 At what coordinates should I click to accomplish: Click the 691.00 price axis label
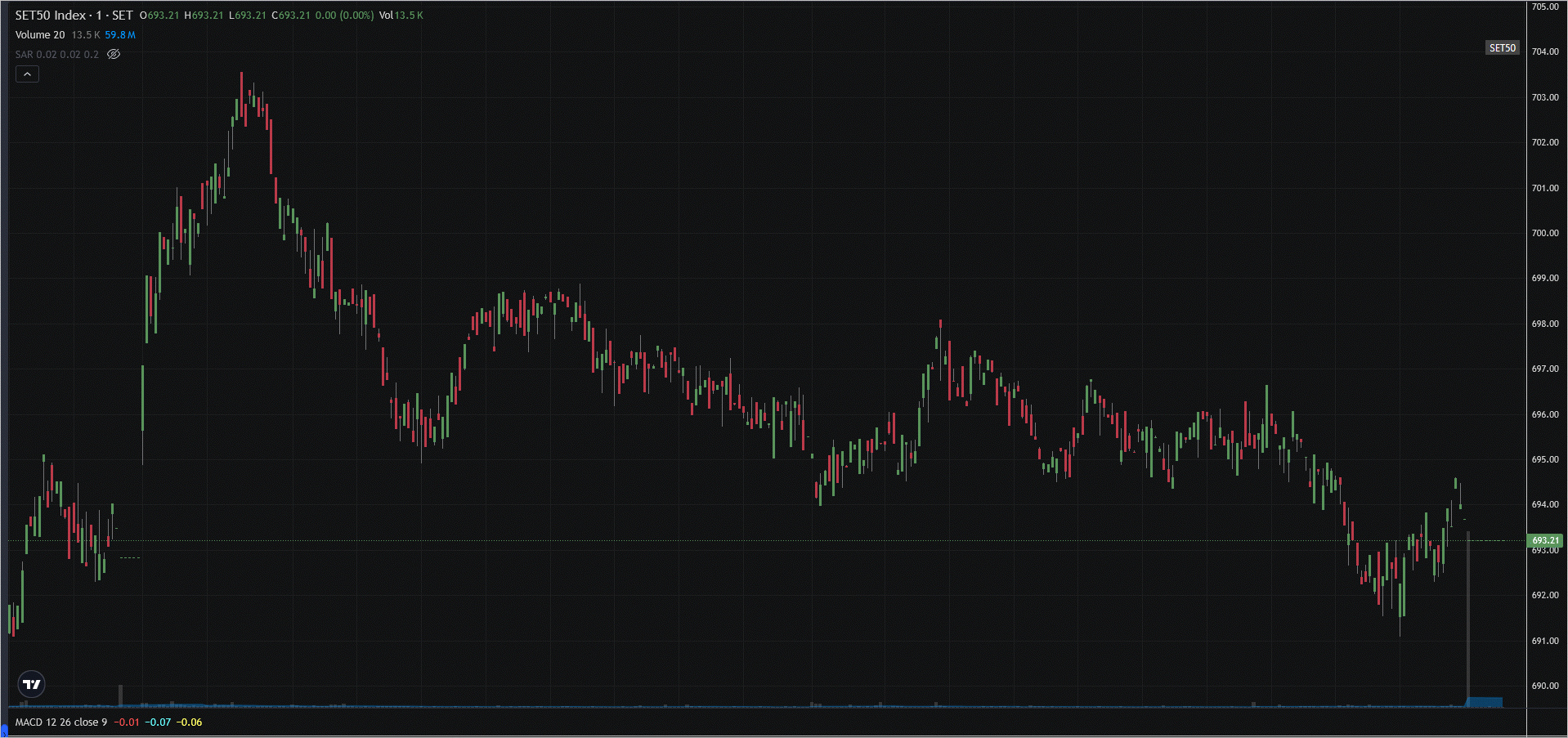pyautogui.click(x=1545, y=641)
